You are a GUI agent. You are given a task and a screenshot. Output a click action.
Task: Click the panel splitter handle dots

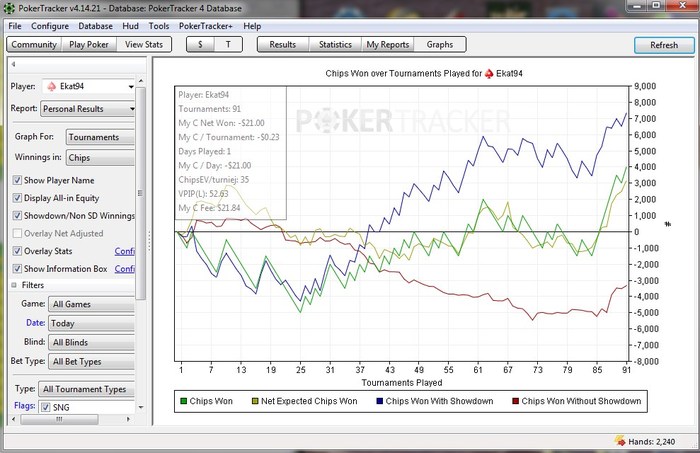point(149,241)
